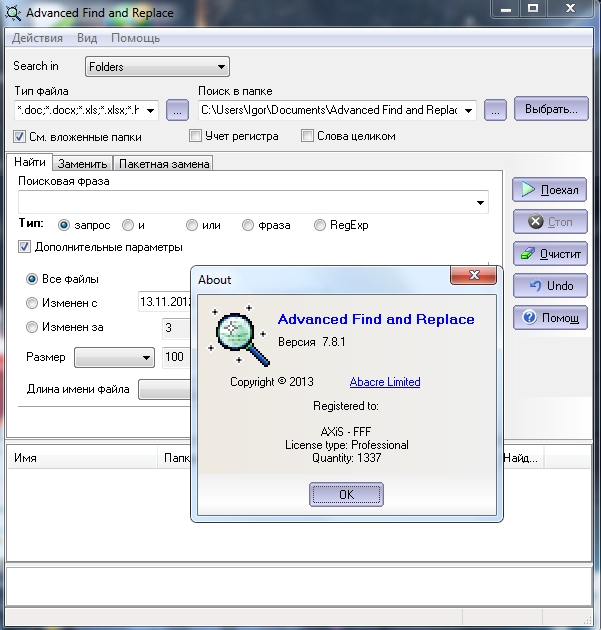
Task: Switch to the Найти tab
Action: click(x=29, y=162)
